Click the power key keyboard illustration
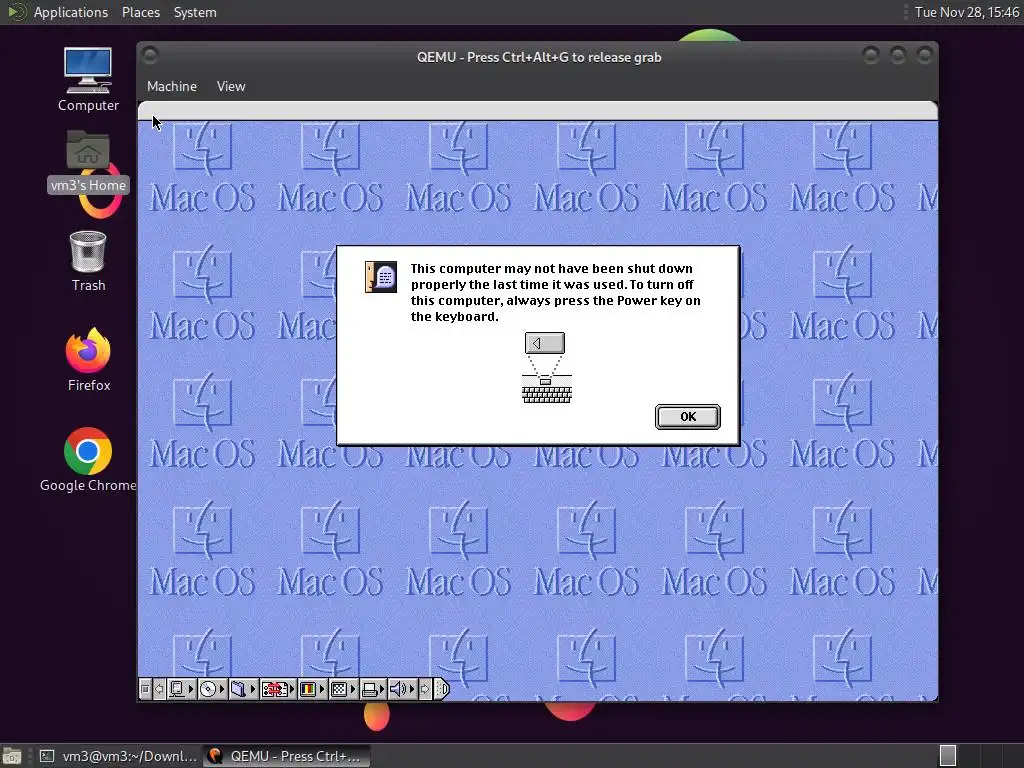 tap(547, 368)
